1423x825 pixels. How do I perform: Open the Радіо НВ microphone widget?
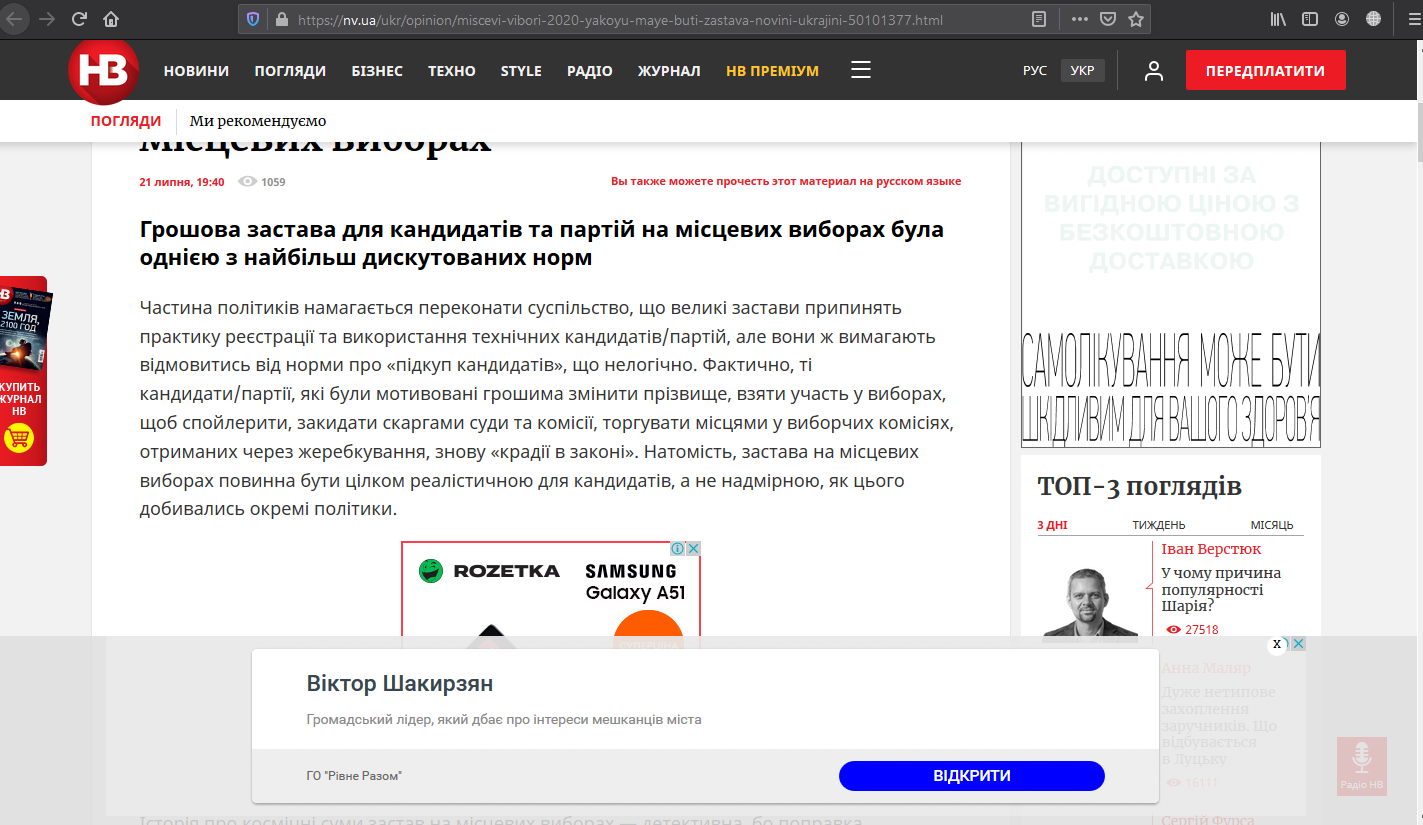coord(1361,765)
